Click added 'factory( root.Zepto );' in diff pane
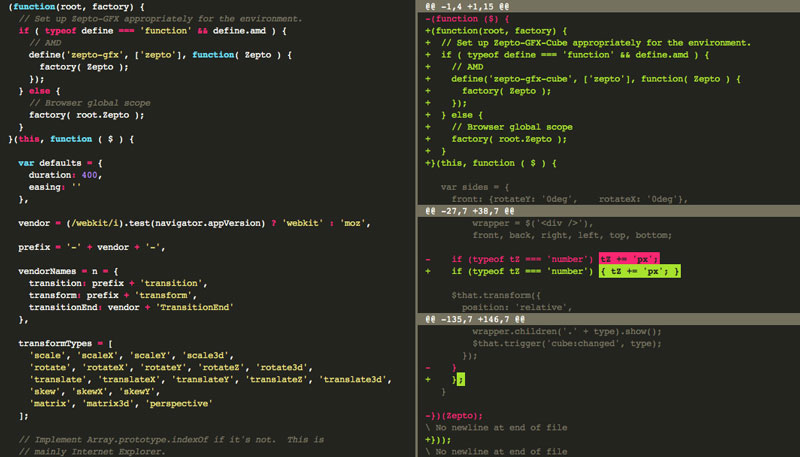The width and height of the screenshot is (800, 457). (x=509, y=139)
